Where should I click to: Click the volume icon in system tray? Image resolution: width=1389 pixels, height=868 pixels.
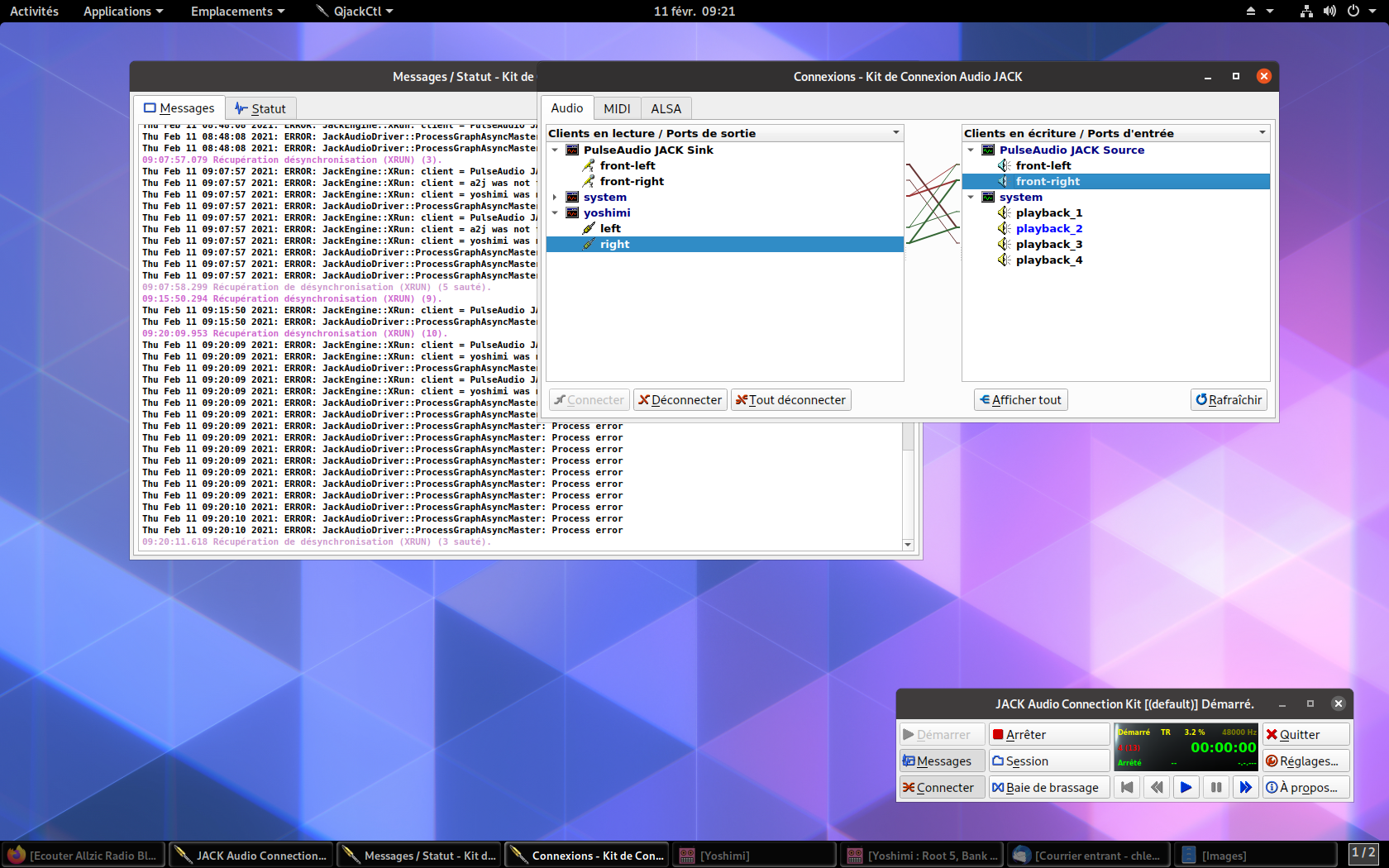click(1329, 12)
